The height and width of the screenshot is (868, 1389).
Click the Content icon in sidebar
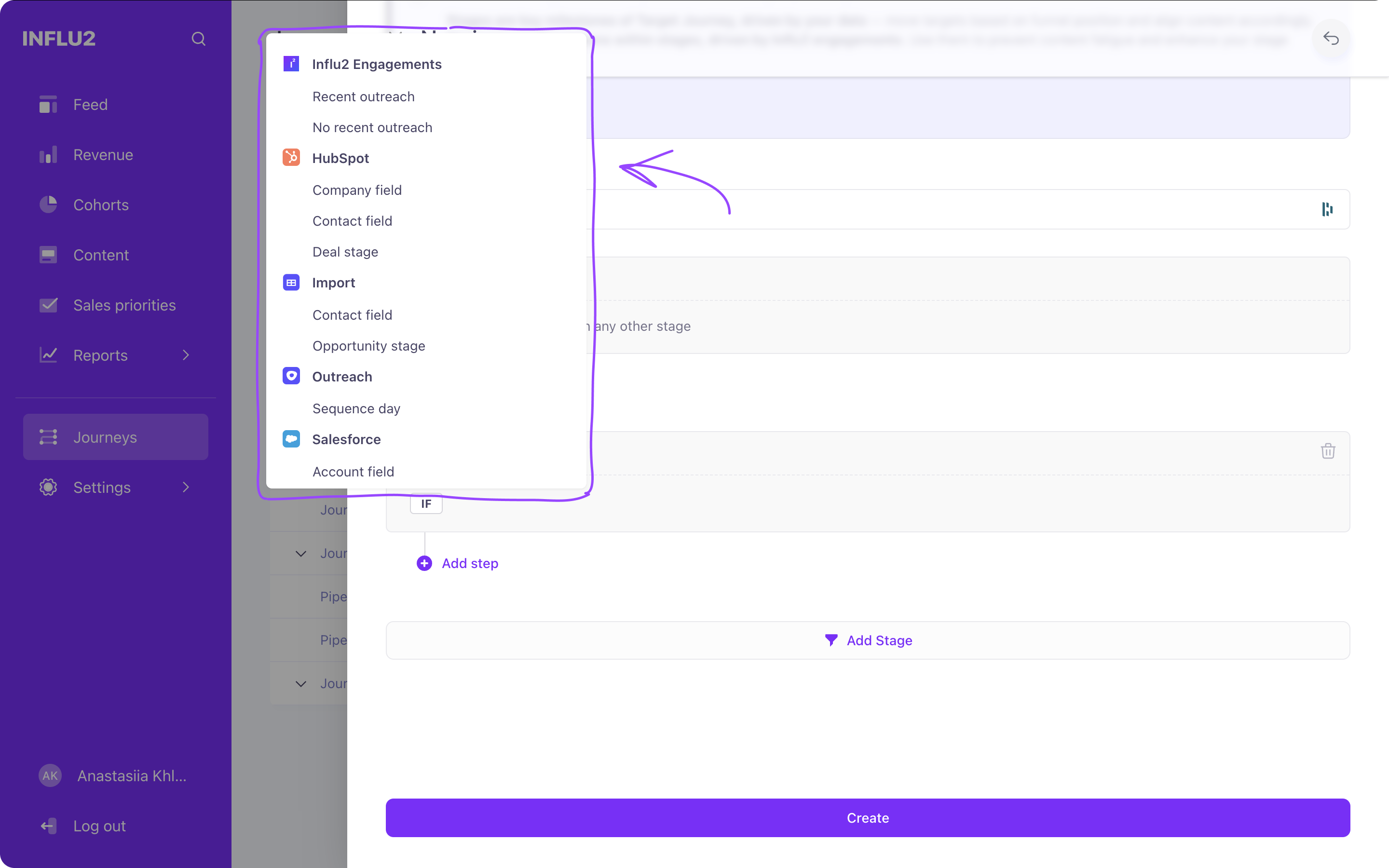(48, 255)
